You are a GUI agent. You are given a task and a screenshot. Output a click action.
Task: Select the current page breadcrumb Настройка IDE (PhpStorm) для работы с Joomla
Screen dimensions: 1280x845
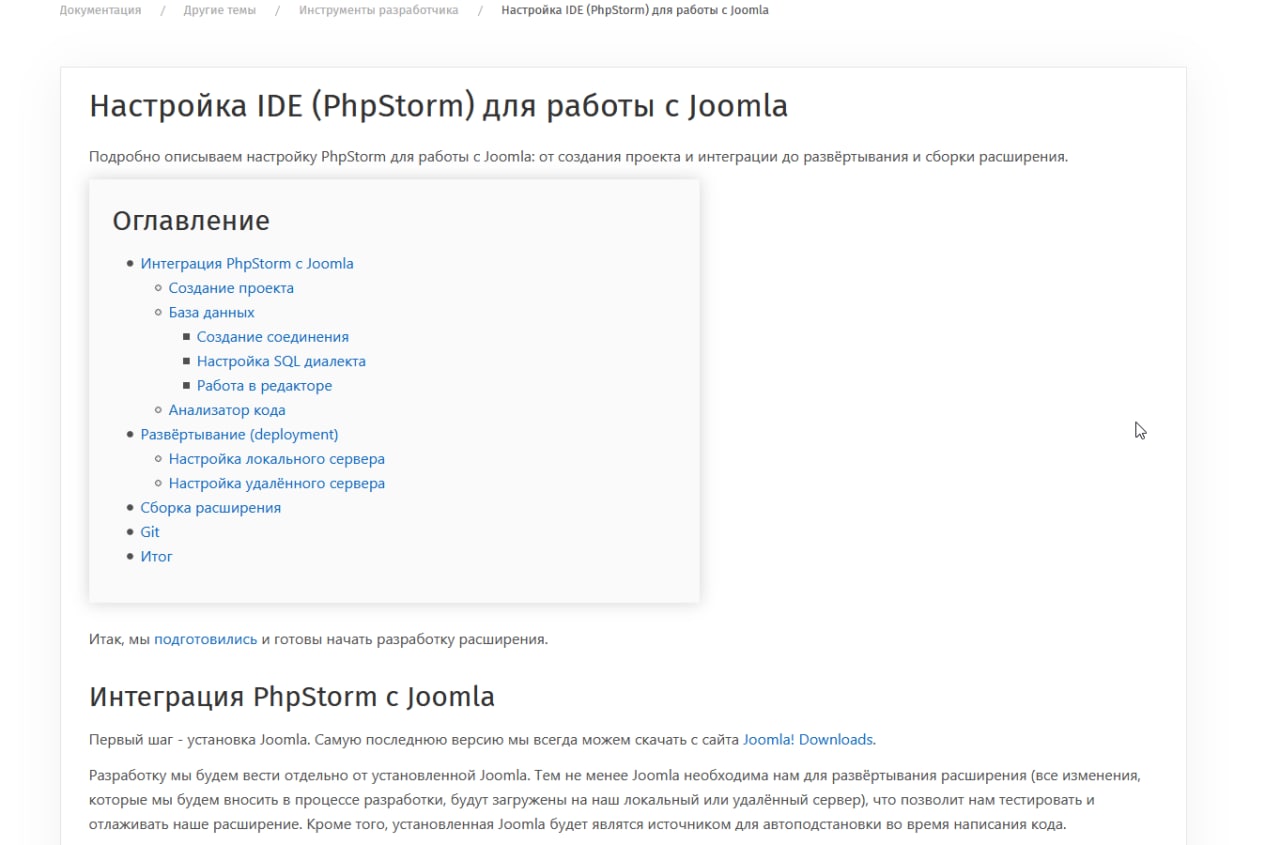pos(635,10)
